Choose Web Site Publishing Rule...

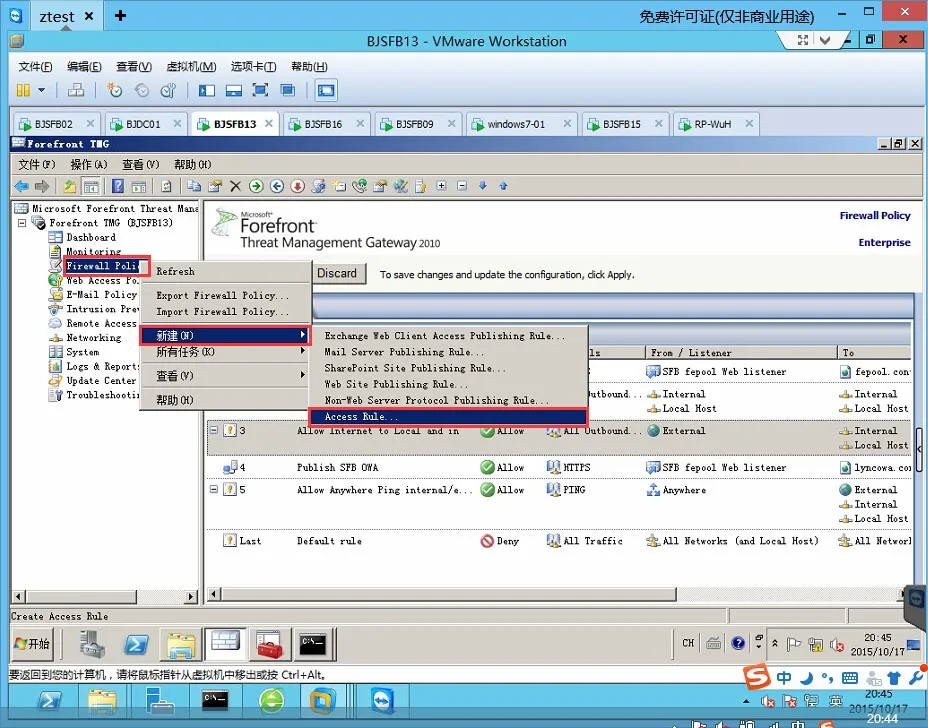(x=447, y=384)
